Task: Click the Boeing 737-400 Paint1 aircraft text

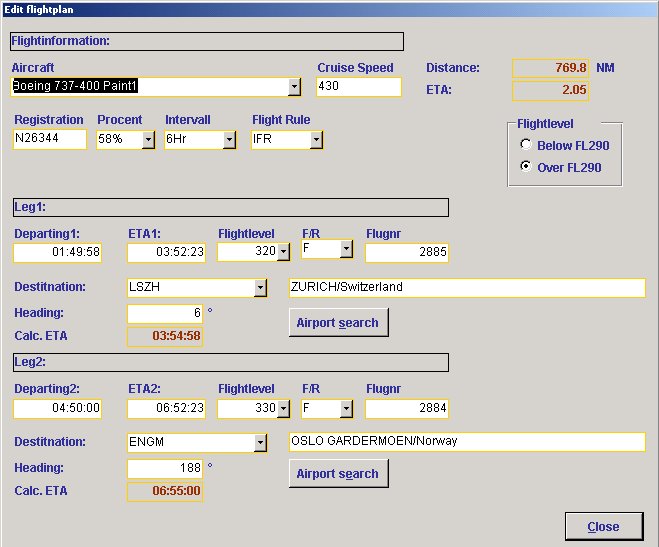Action: tap(75, 86)
